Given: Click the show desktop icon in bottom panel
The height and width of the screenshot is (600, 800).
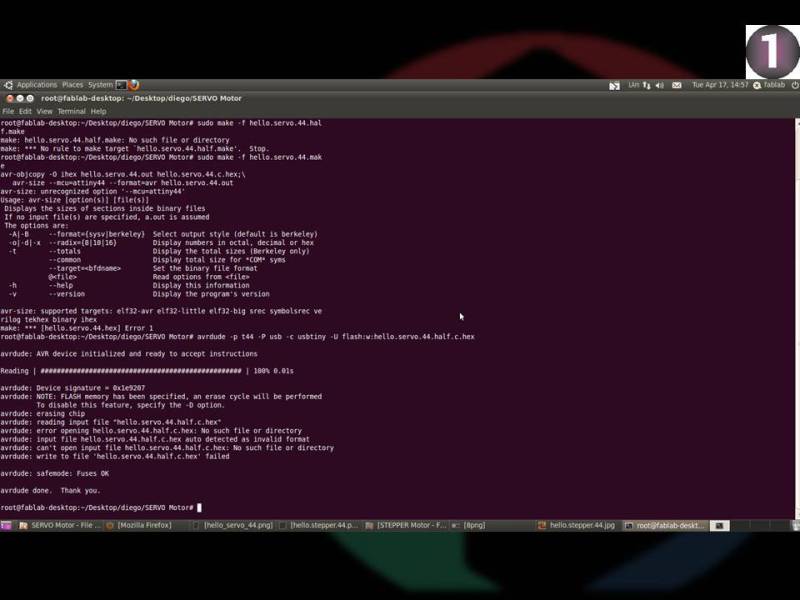Looking at the screenshot, I should pos(6,525).
